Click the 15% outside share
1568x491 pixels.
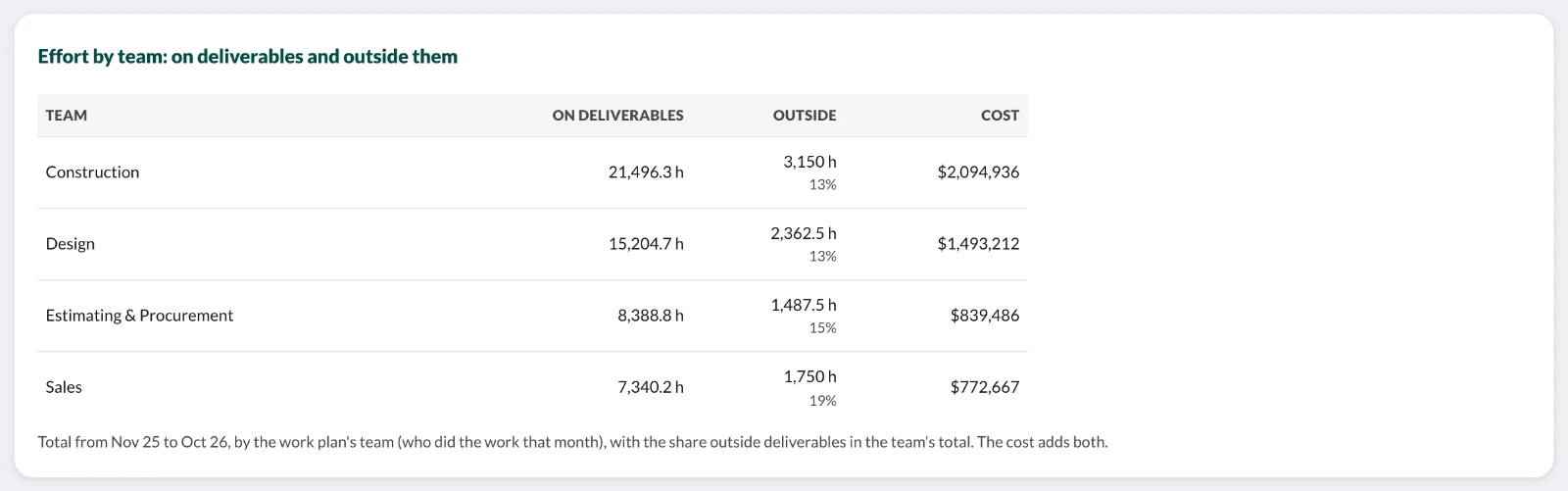823,328
